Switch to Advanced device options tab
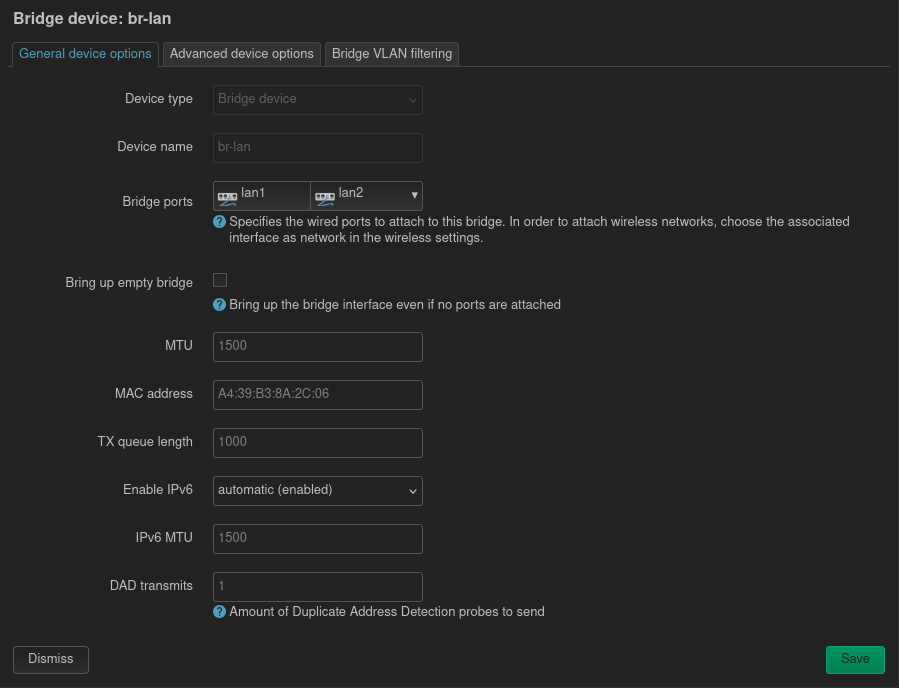The image size is (899, 688). tap(241, 54)
